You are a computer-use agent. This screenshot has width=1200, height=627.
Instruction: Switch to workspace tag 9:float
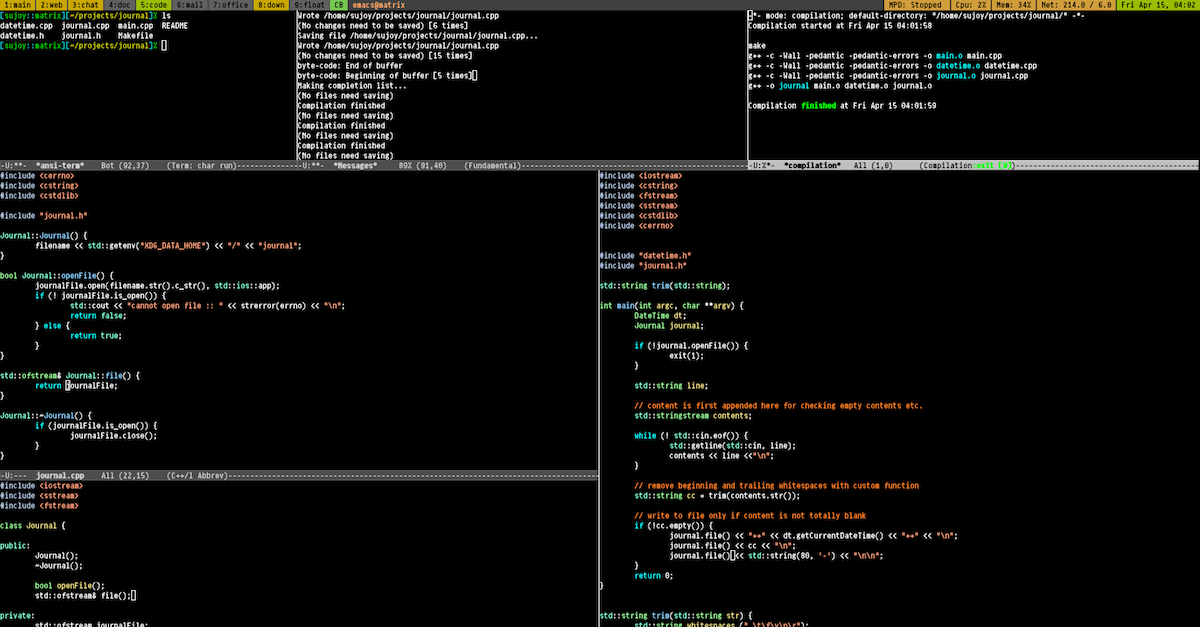click(309, 5)
